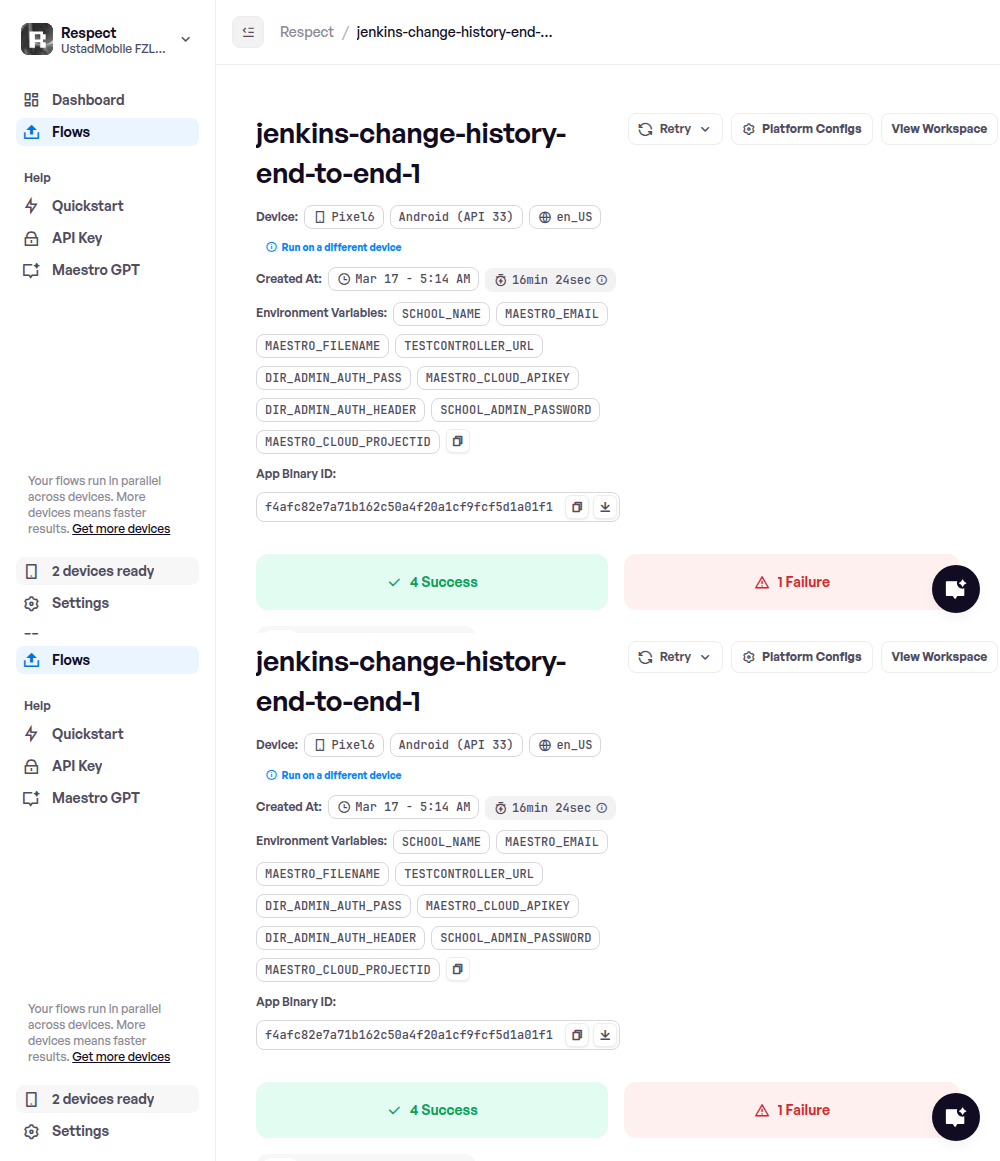Copy environment variables in the upper panel

pos(457,441)
